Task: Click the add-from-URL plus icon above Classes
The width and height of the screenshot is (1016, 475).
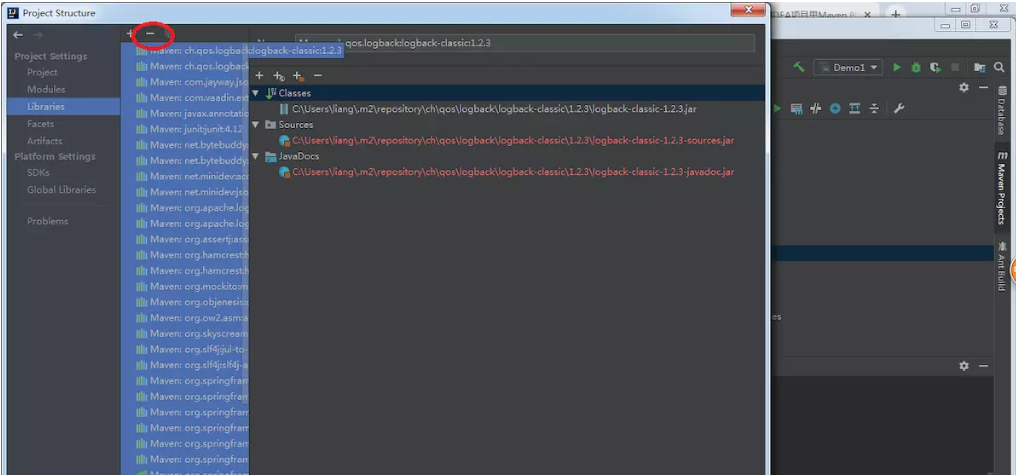Action: click(279, 76)
